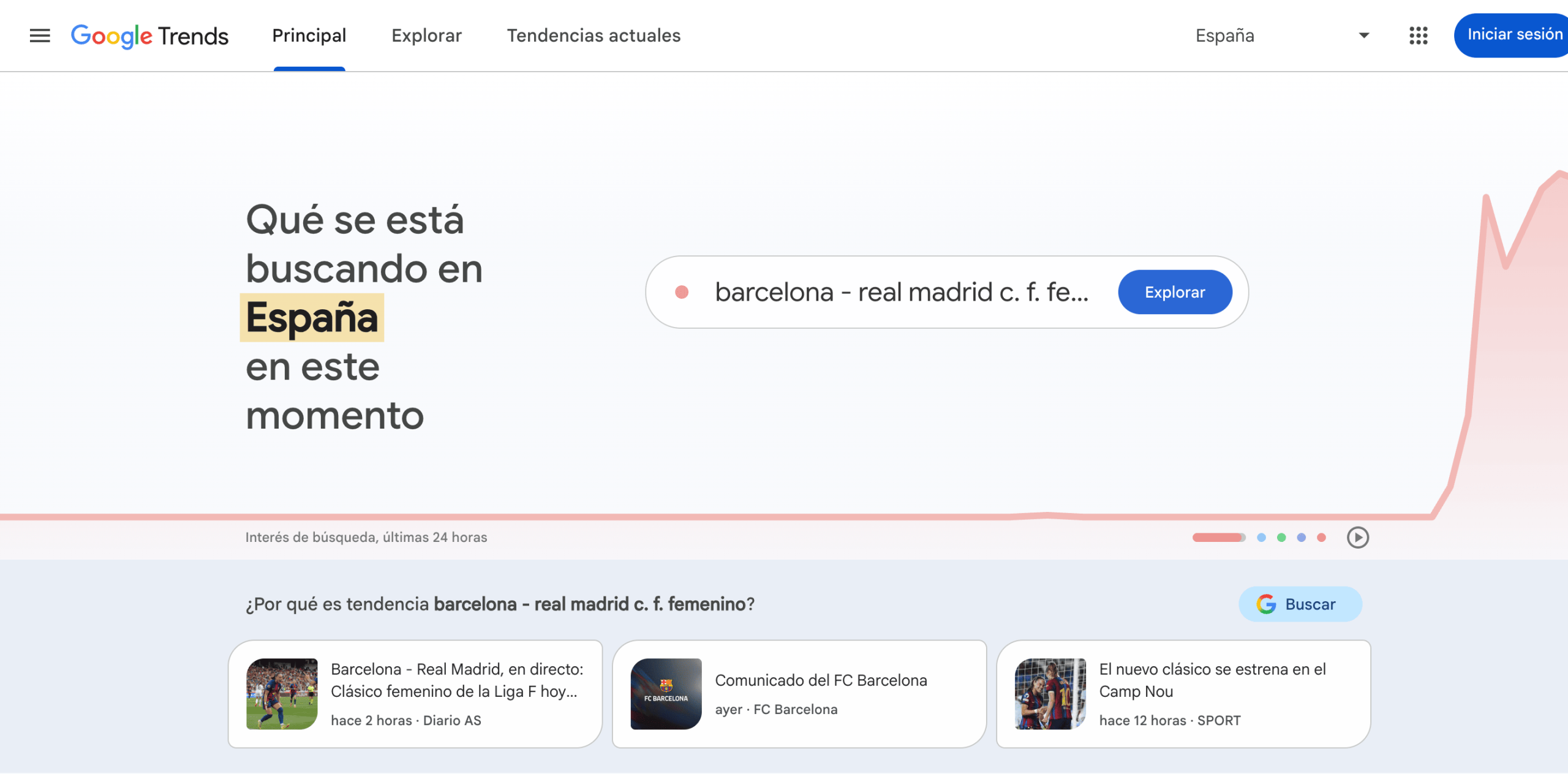Jump to the green carousel dot

click(1281, 537)
